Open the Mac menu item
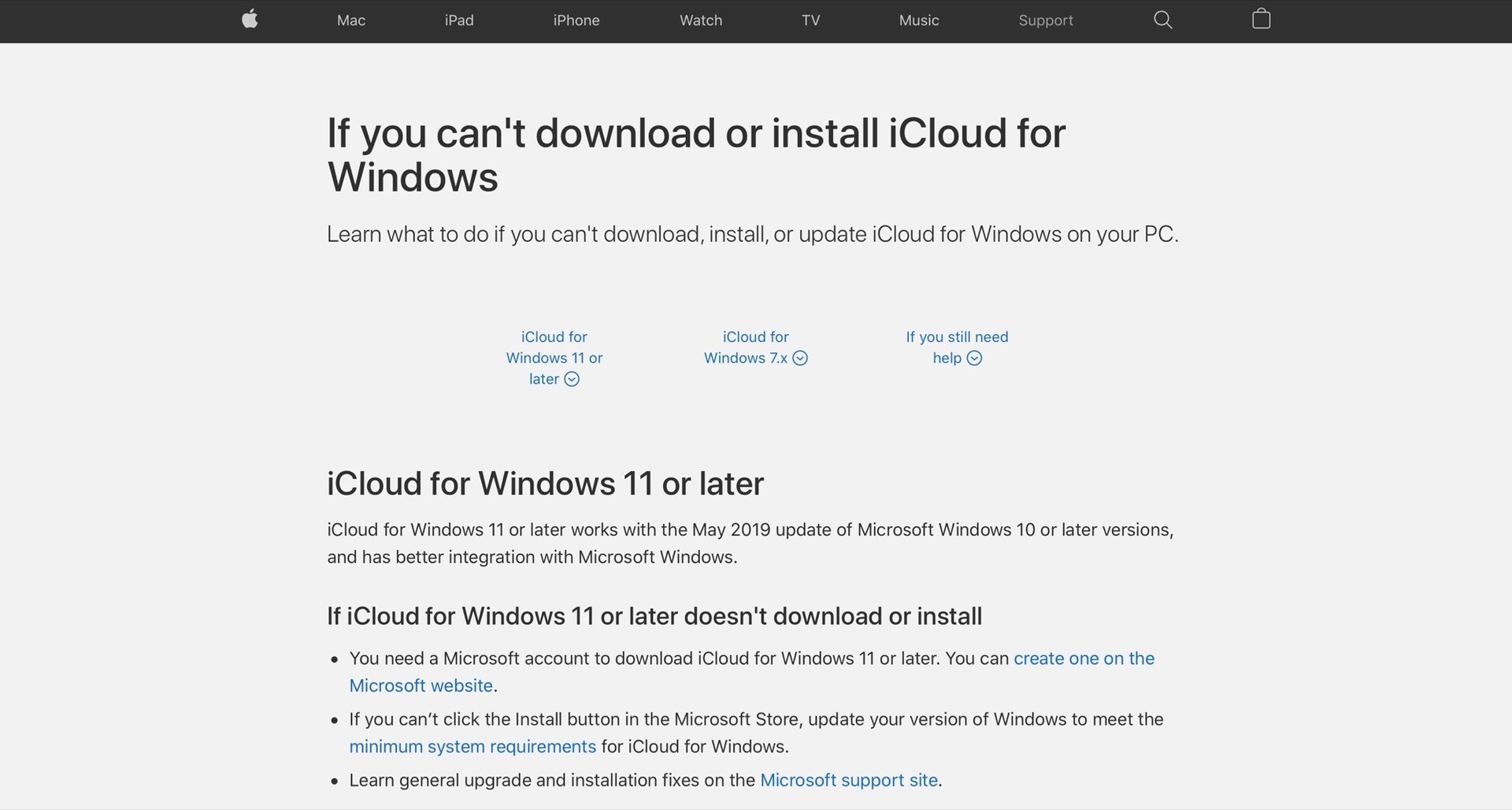This screenshot has width=1512, height=810. tap(351, 20)
